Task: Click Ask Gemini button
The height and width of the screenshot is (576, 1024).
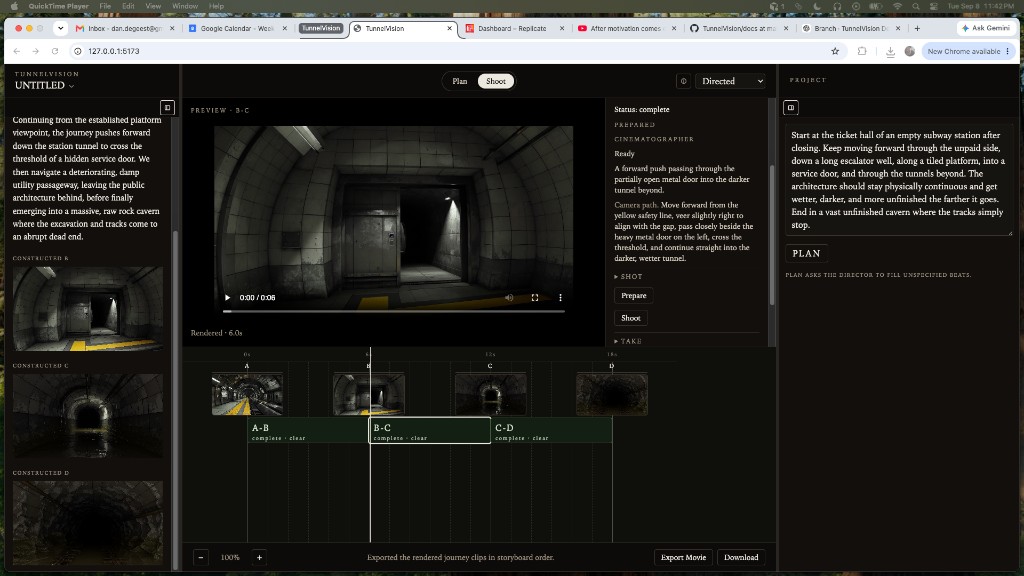Action: click(986, 28)
